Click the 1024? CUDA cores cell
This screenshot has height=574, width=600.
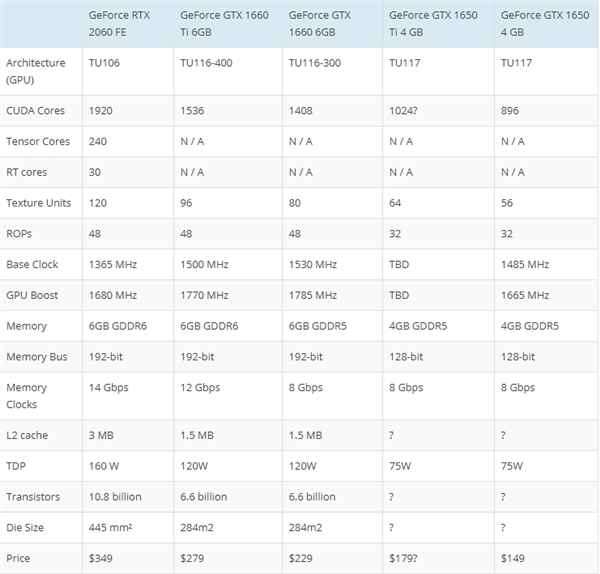point(404,110)
